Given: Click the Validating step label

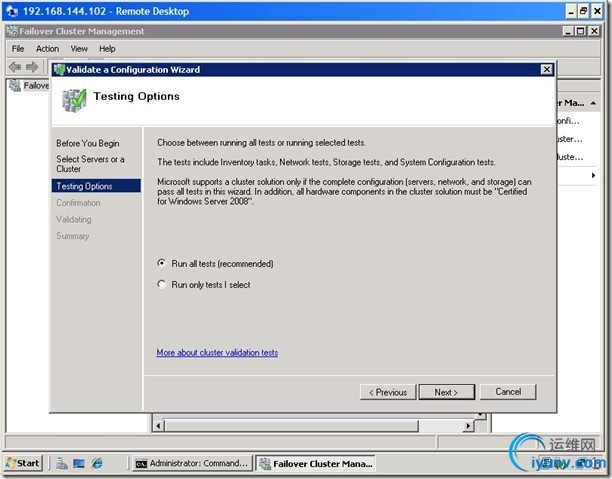Looking at the screenshot, I should (74, 219).
